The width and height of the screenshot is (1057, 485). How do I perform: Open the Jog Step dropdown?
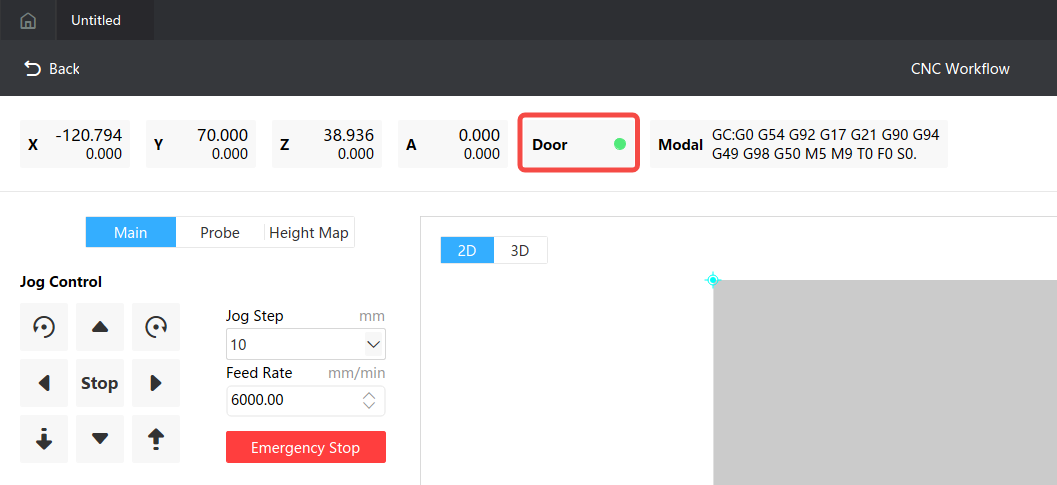pyautogui.click(x=373, y=344)
